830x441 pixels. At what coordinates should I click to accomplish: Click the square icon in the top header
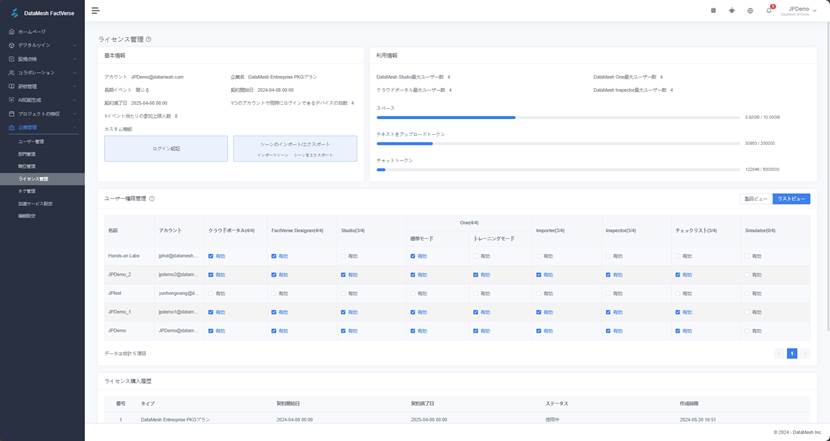click(x=713, y=10)
